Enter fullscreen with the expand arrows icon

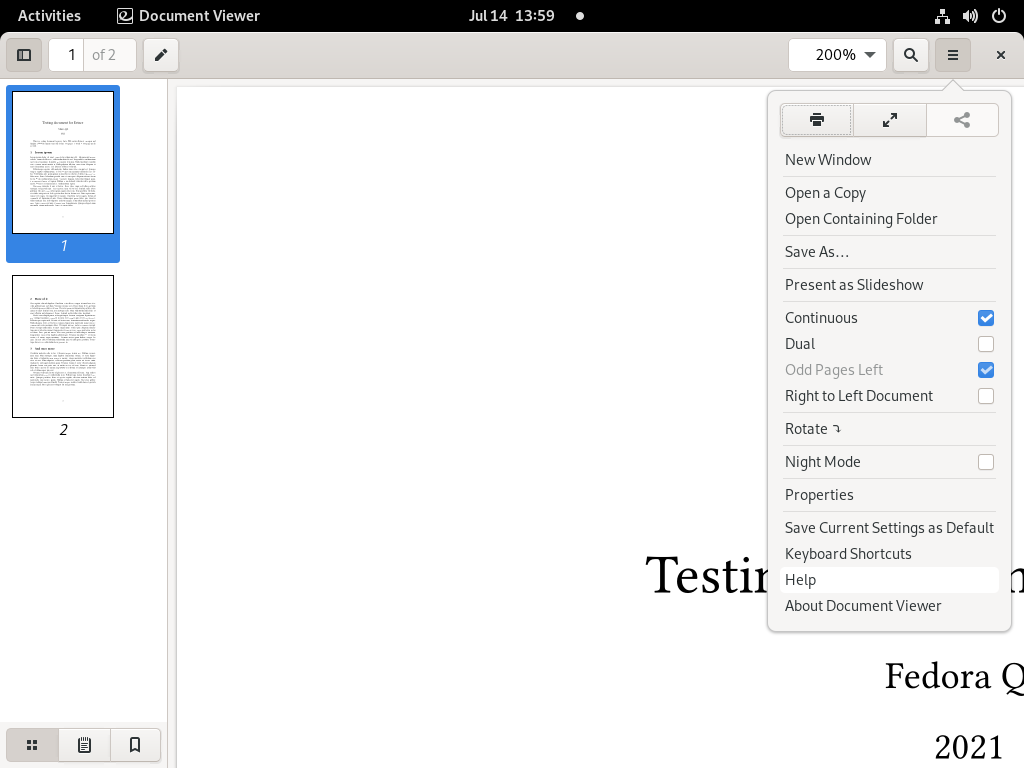pyautogui.click(x=889, y=120)
